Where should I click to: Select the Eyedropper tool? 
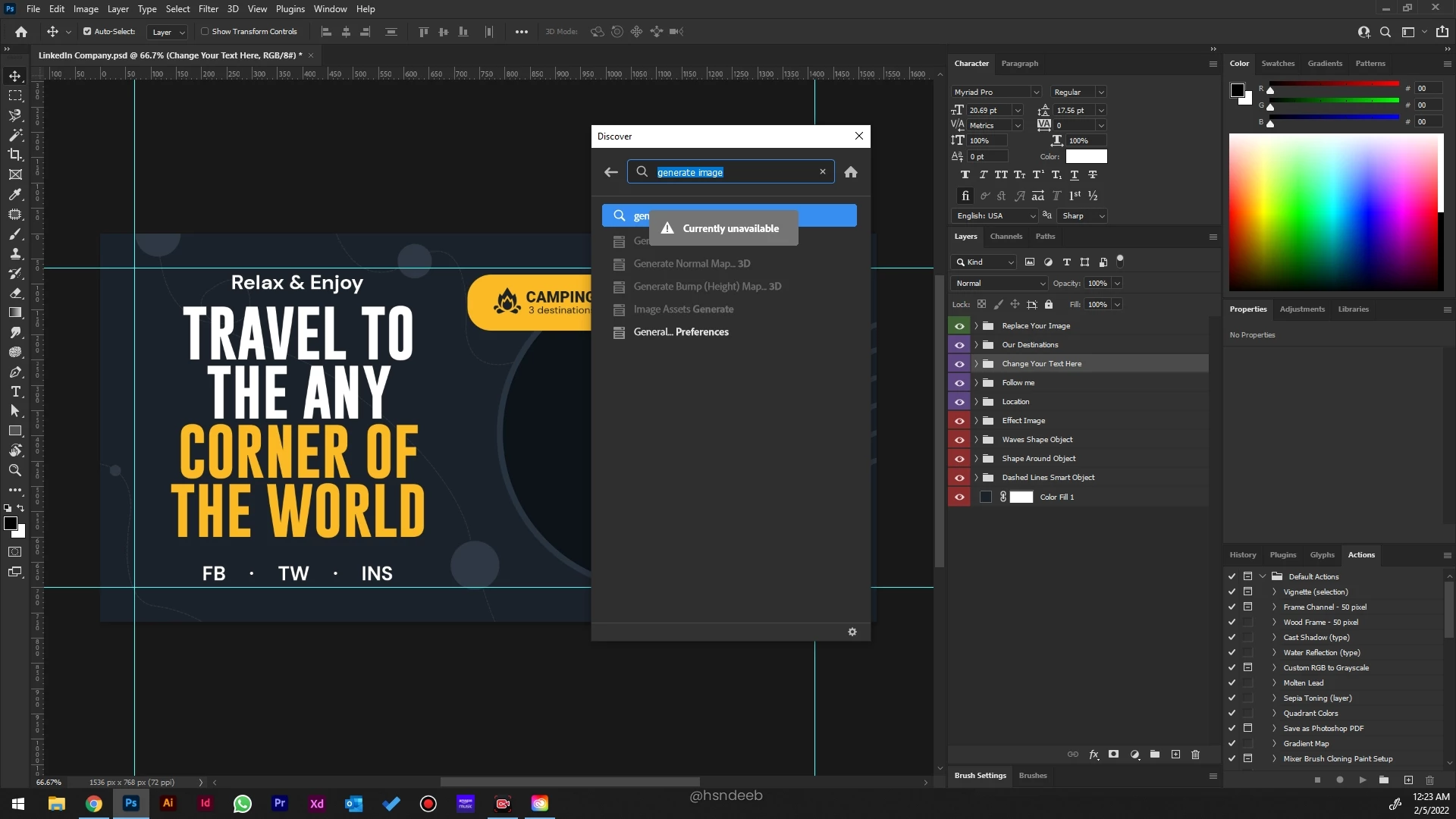coord(15,195)
